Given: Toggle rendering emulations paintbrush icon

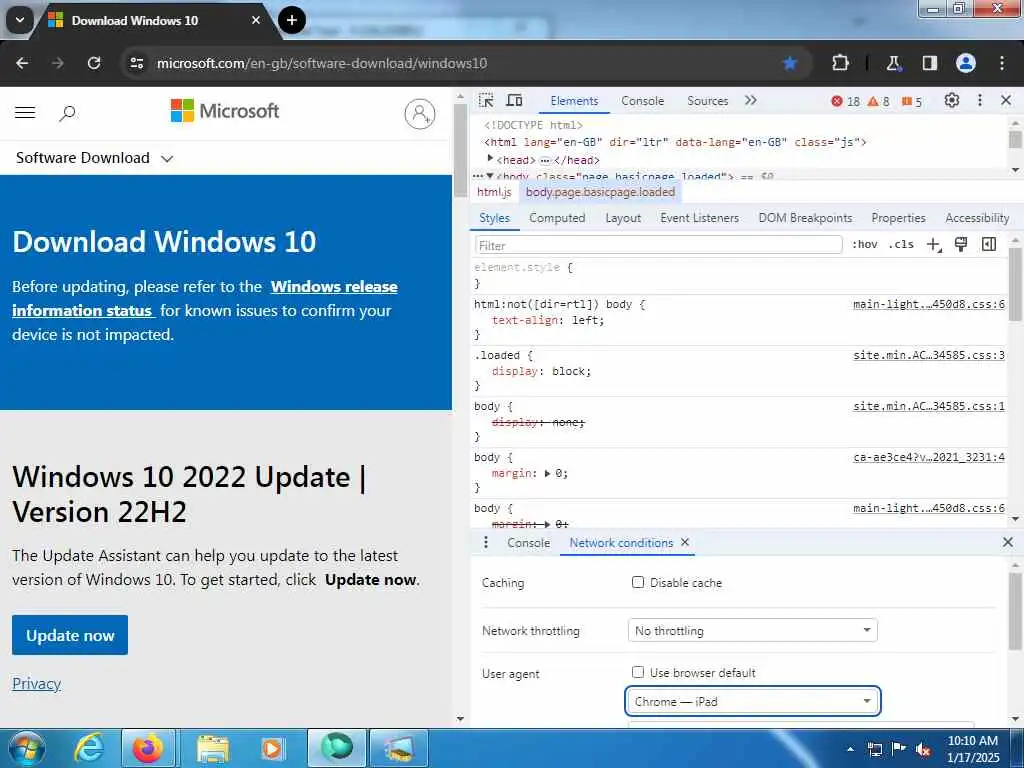Looking at the screenshot, I should [961, 244].
